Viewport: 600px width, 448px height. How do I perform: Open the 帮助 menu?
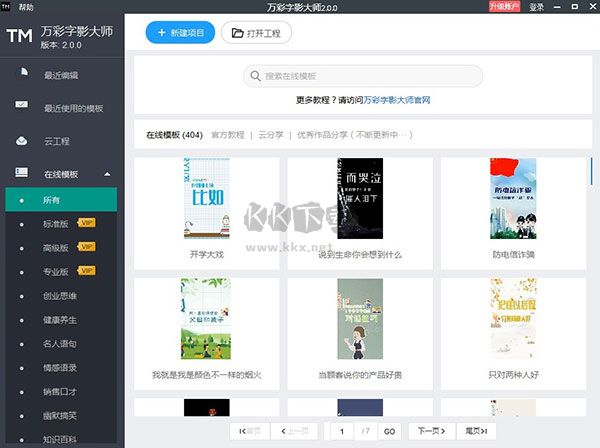pos(26,7)
